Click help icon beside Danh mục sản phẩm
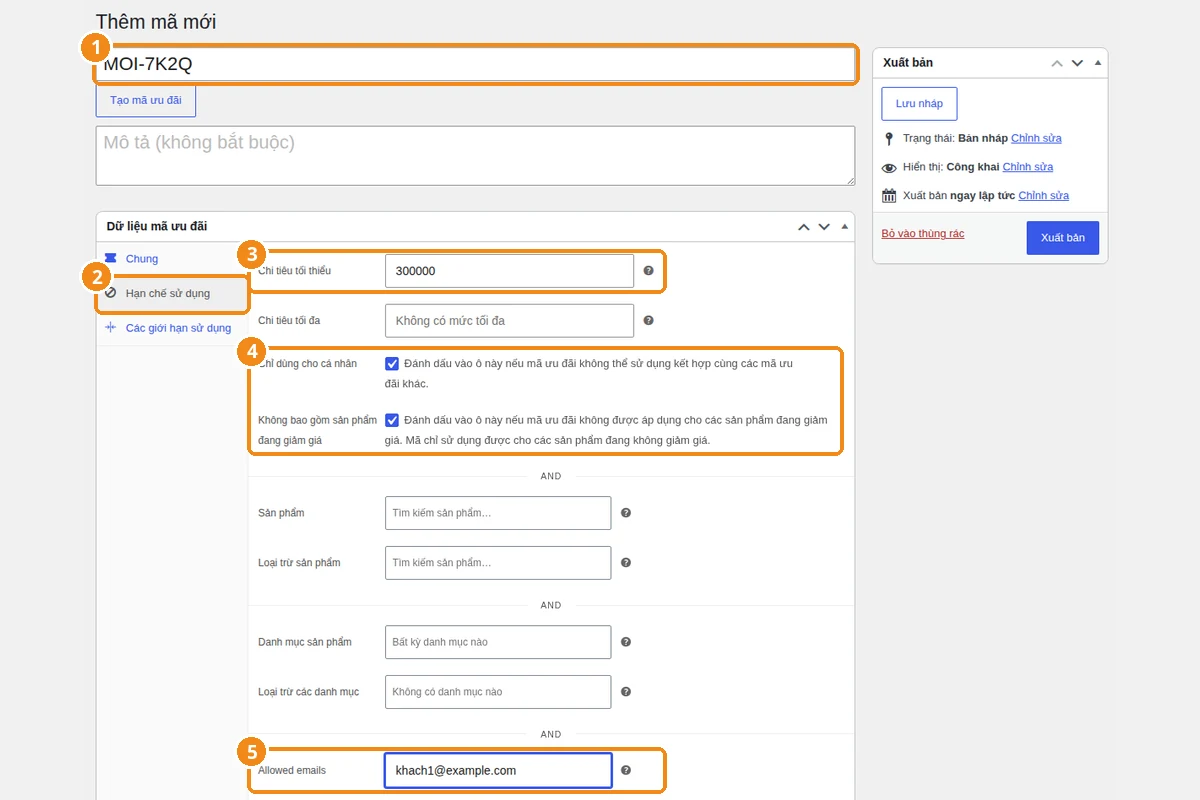 click(626, 642)
